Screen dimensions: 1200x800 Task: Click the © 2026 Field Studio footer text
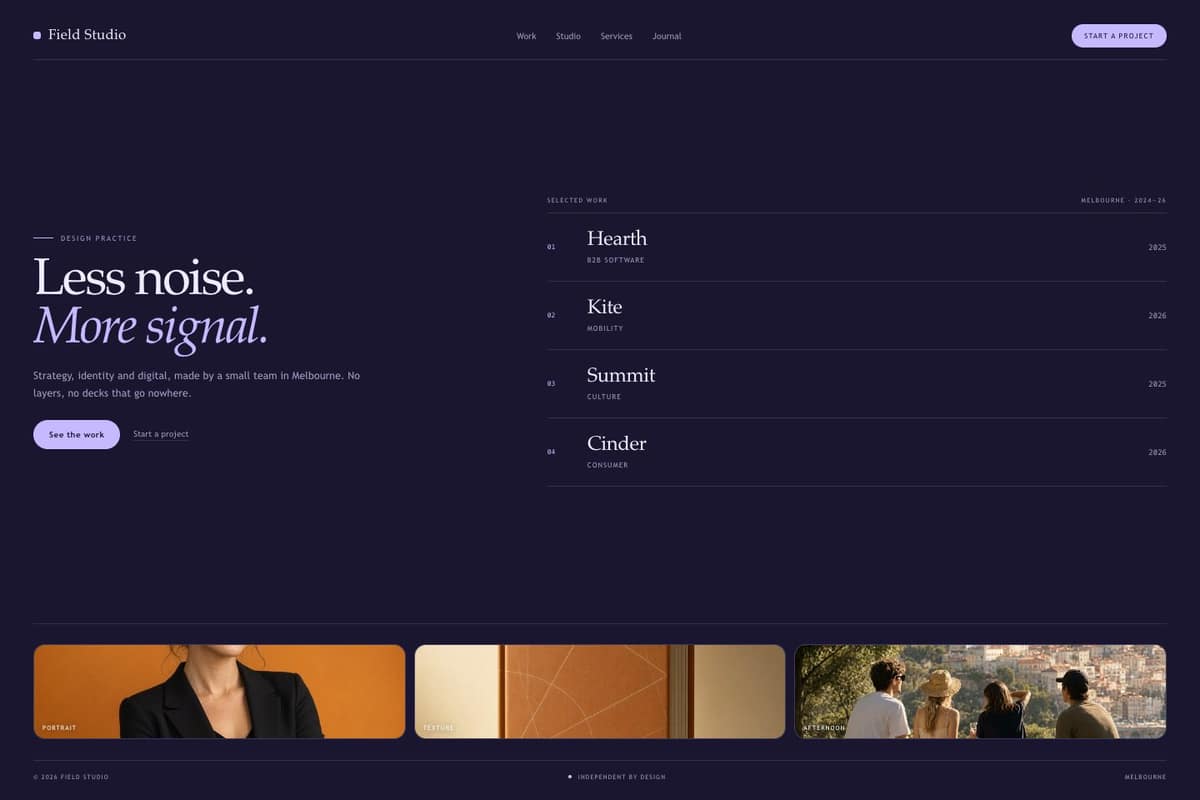(x=71, y=777)
